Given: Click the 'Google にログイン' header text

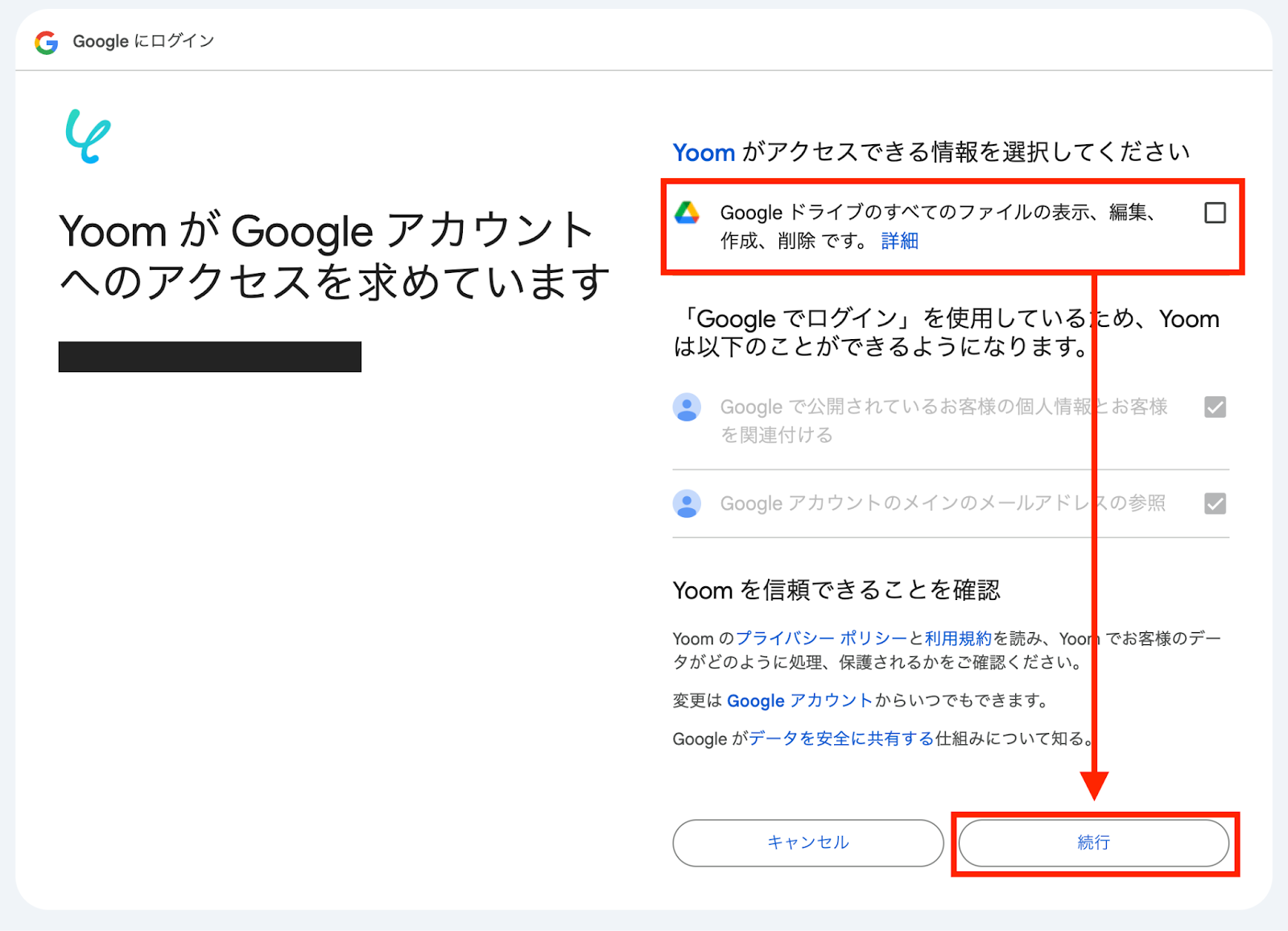Looking at the screenshot, I should [x=143, y=41].
